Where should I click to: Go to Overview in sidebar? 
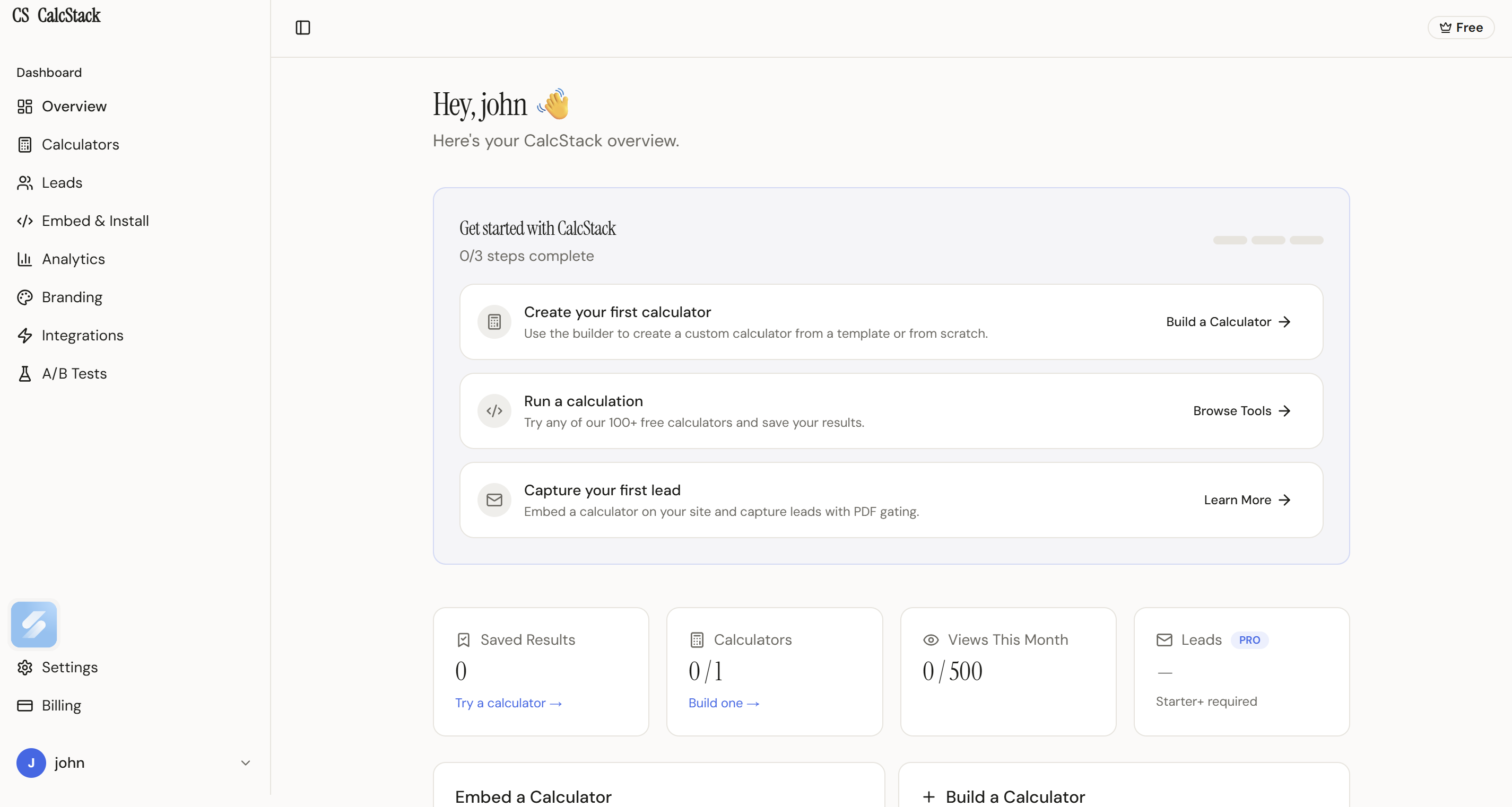tap(74, 107)
